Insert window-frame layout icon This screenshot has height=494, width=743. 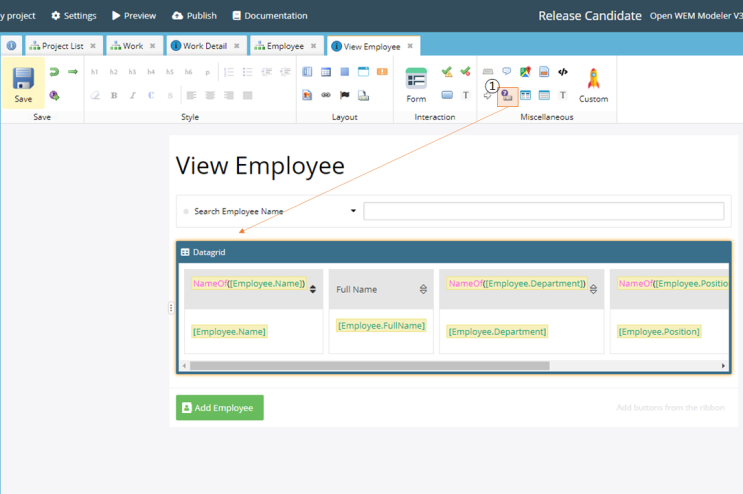(x=363, y=72)
